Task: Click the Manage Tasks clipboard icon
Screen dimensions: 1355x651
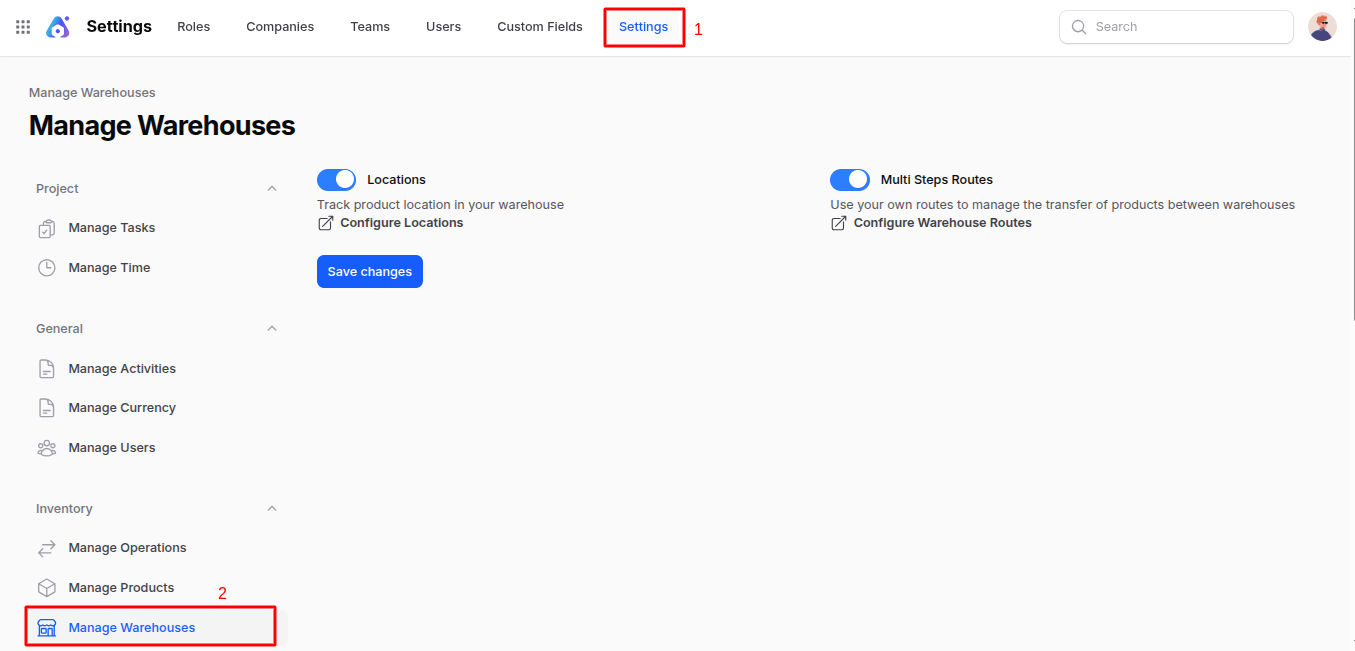Action: tap(47, 228)
